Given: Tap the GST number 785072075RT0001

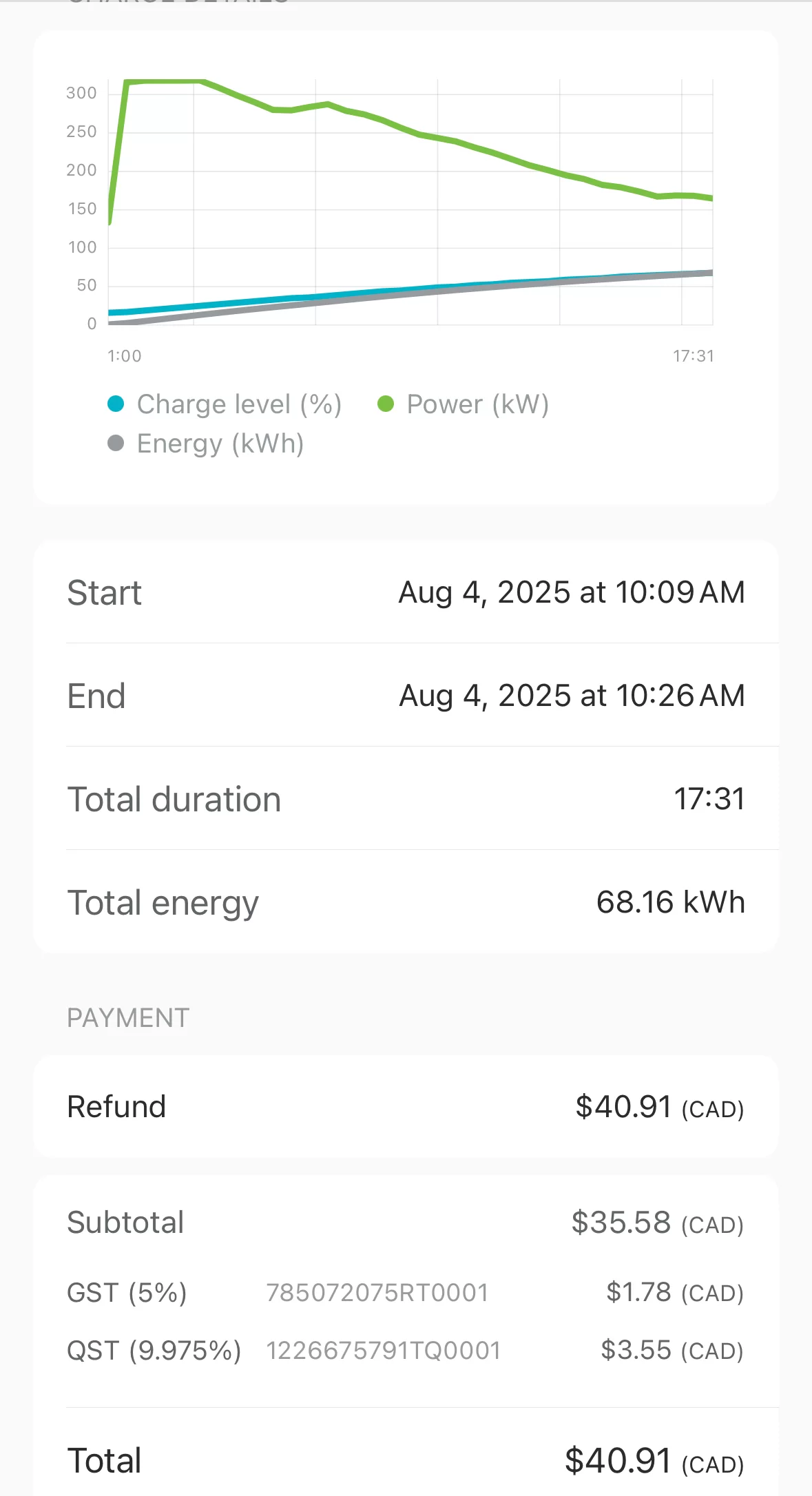Looking at the screenshot, I should pos(377,1293).
